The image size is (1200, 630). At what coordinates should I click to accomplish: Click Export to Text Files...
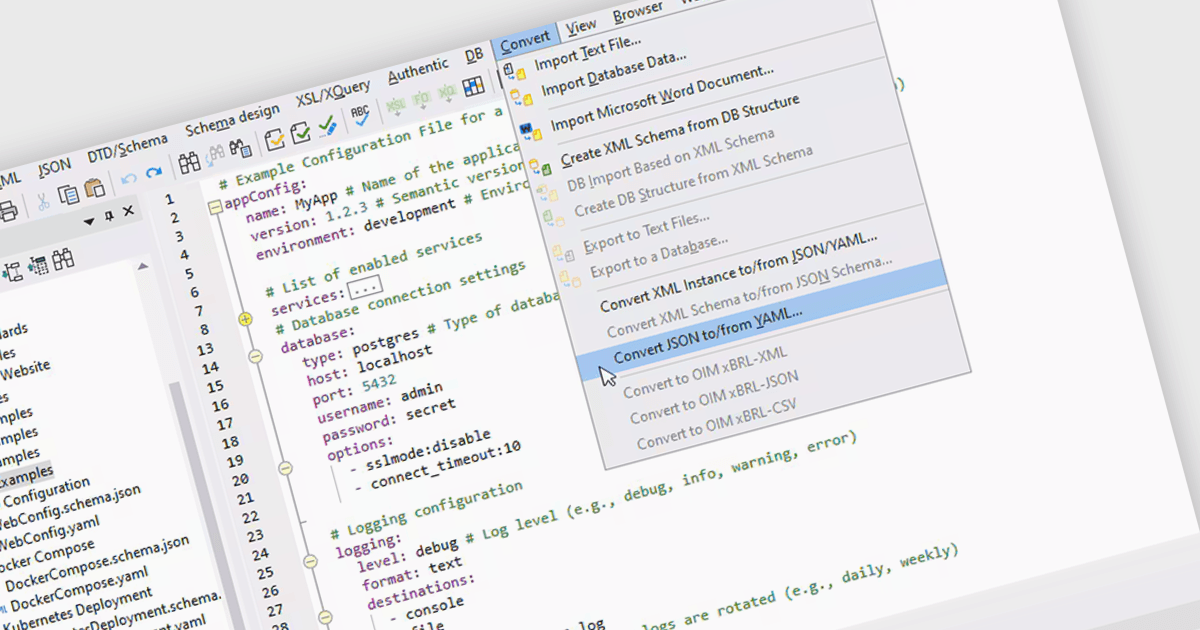click(646, 231)
